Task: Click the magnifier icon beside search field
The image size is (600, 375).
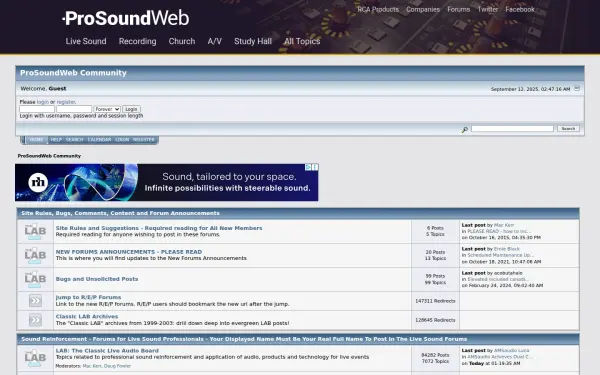Action: click(x=465, y=130)
